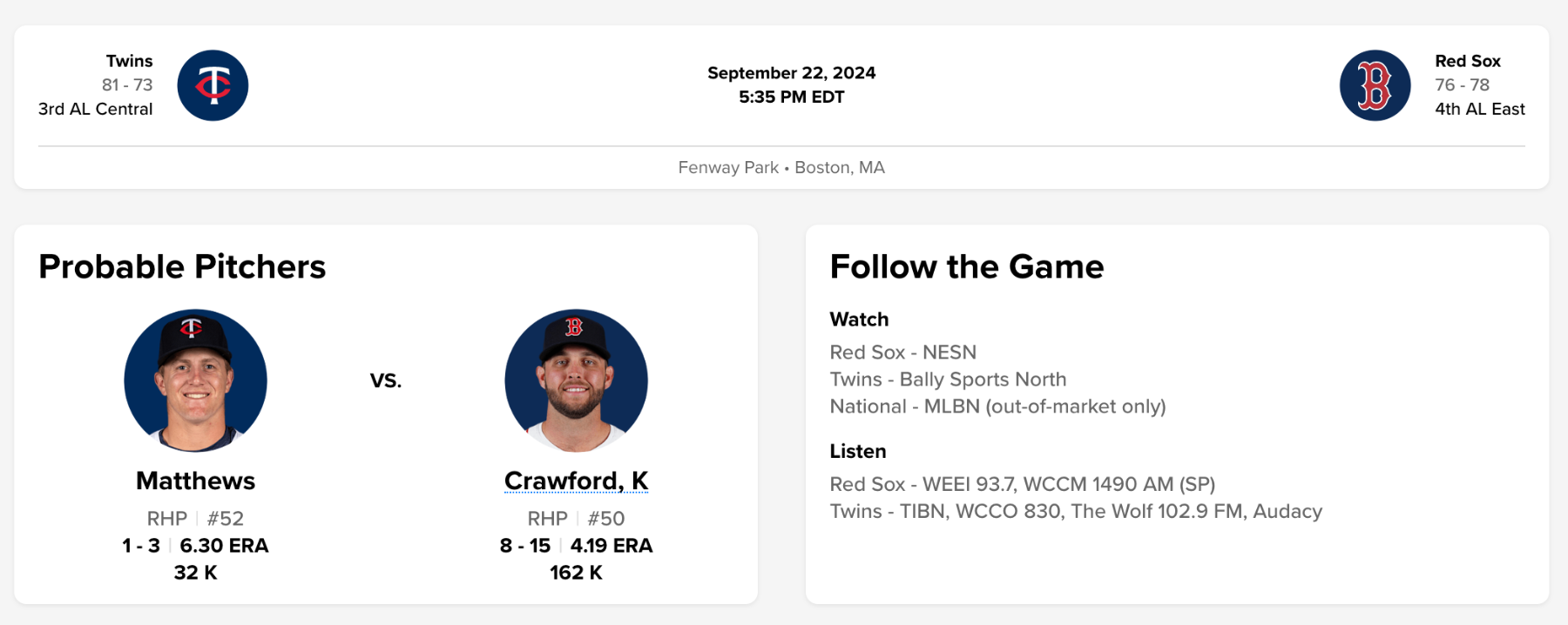Select the Red Sox team name in header

[x=1468, y=61]
